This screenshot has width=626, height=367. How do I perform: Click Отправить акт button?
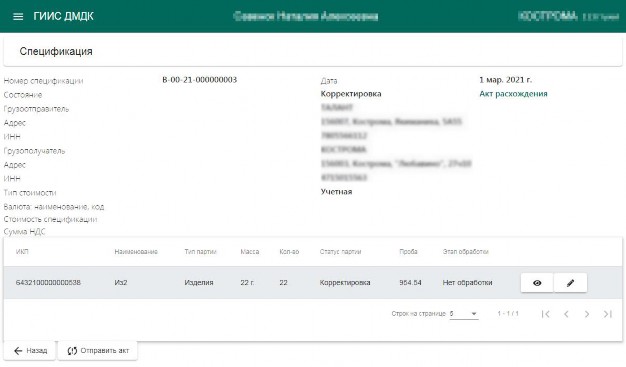pos(98,351)
